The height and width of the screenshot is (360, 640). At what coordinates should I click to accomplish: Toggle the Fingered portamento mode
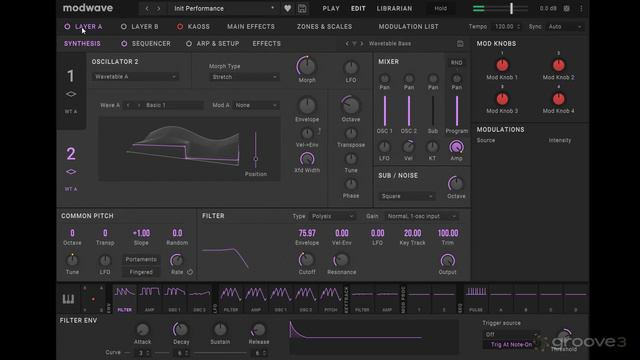pyautogui.click(x=141, y=272)
